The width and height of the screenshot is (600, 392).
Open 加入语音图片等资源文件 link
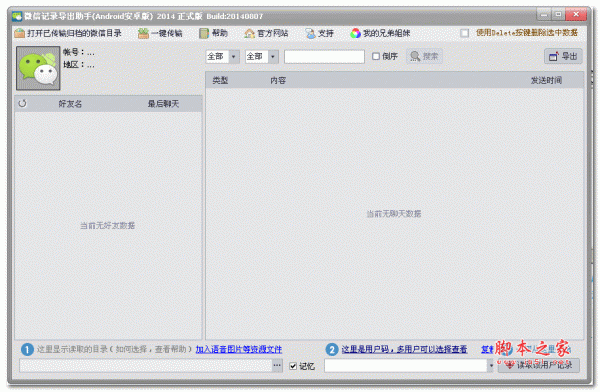[x=239, y=349]
